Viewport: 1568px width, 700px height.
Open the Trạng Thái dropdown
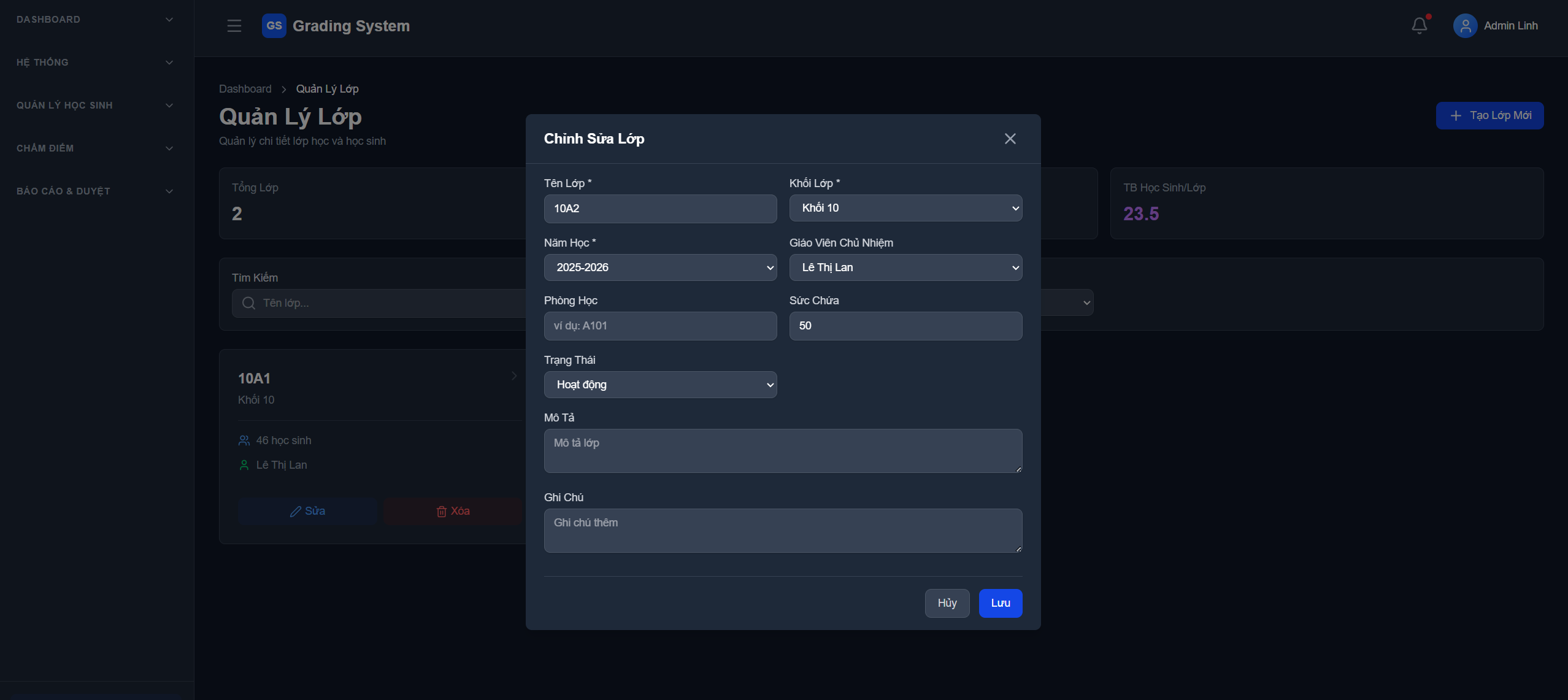(660, 385)
